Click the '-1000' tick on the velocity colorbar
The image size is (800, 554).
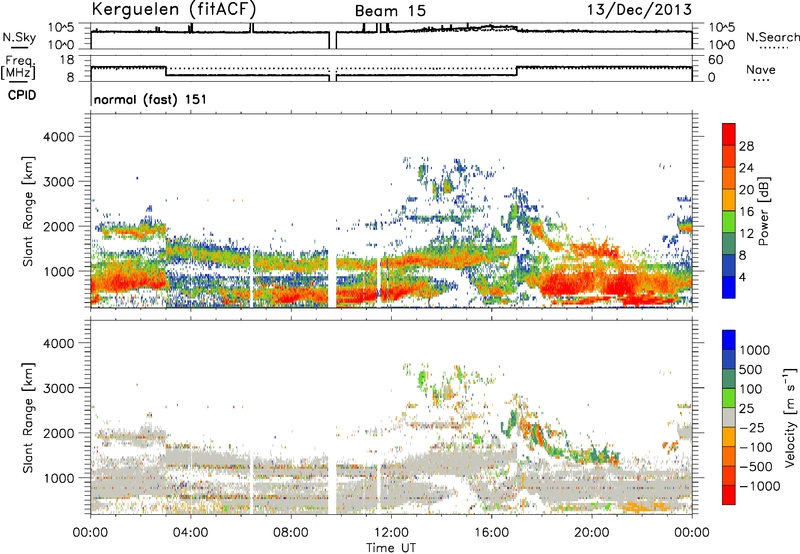pyautogui.click(x=759, y=486)
